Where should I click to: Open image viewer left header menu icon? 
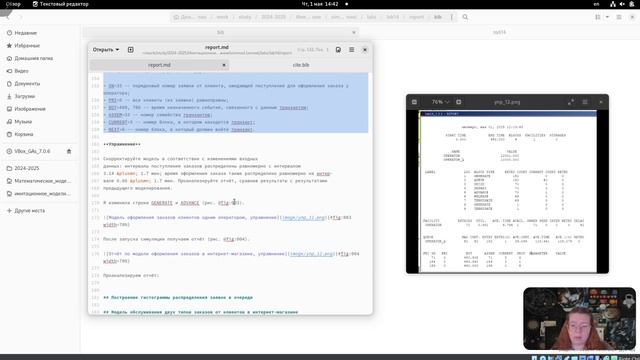point(414,102)
